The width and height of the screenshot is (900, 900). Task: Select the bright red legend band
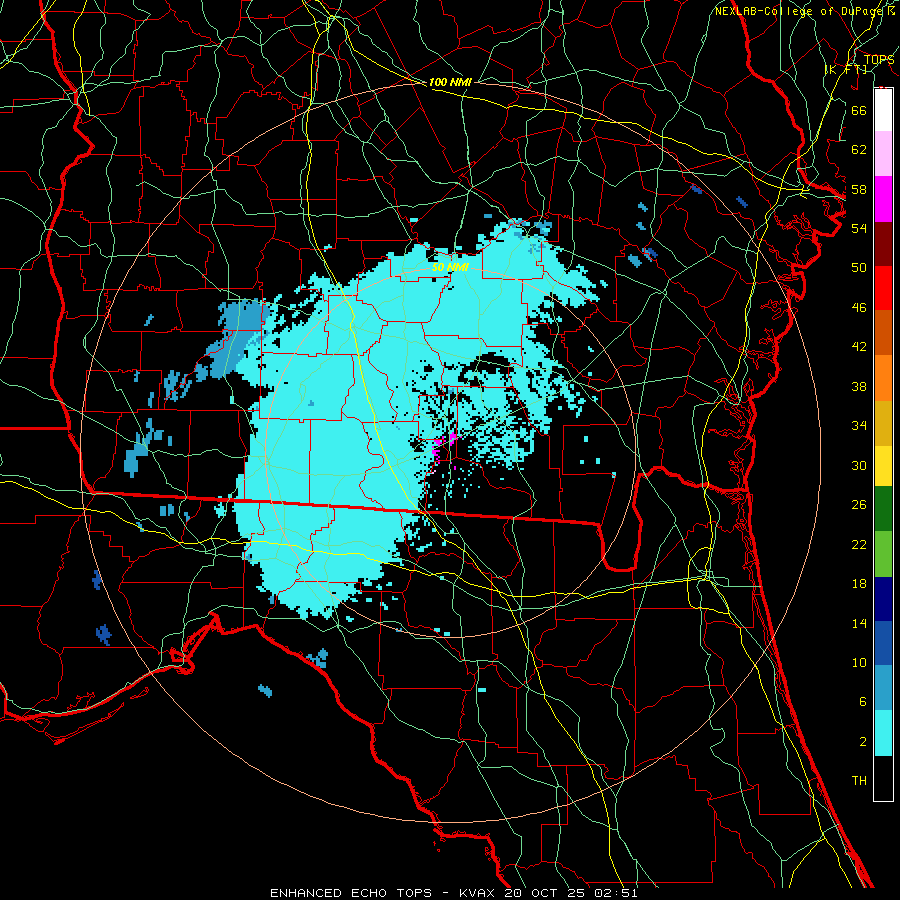tap(883, 288)
